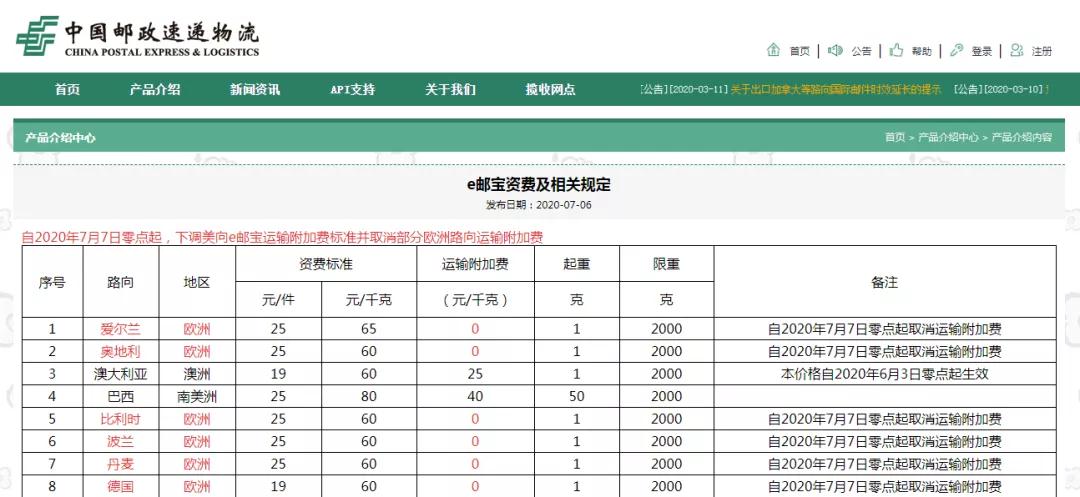Click the 元/千克 sub-header under 资费标准

tap(368, 300)
